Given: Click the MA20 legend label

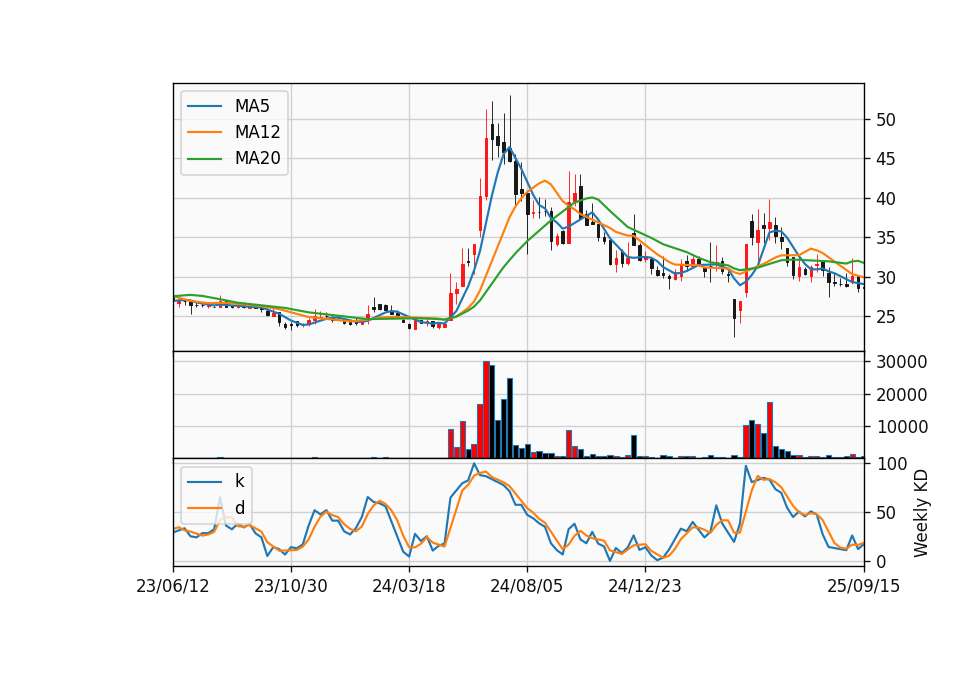Looking at the screenshot, I should [257, 159].
